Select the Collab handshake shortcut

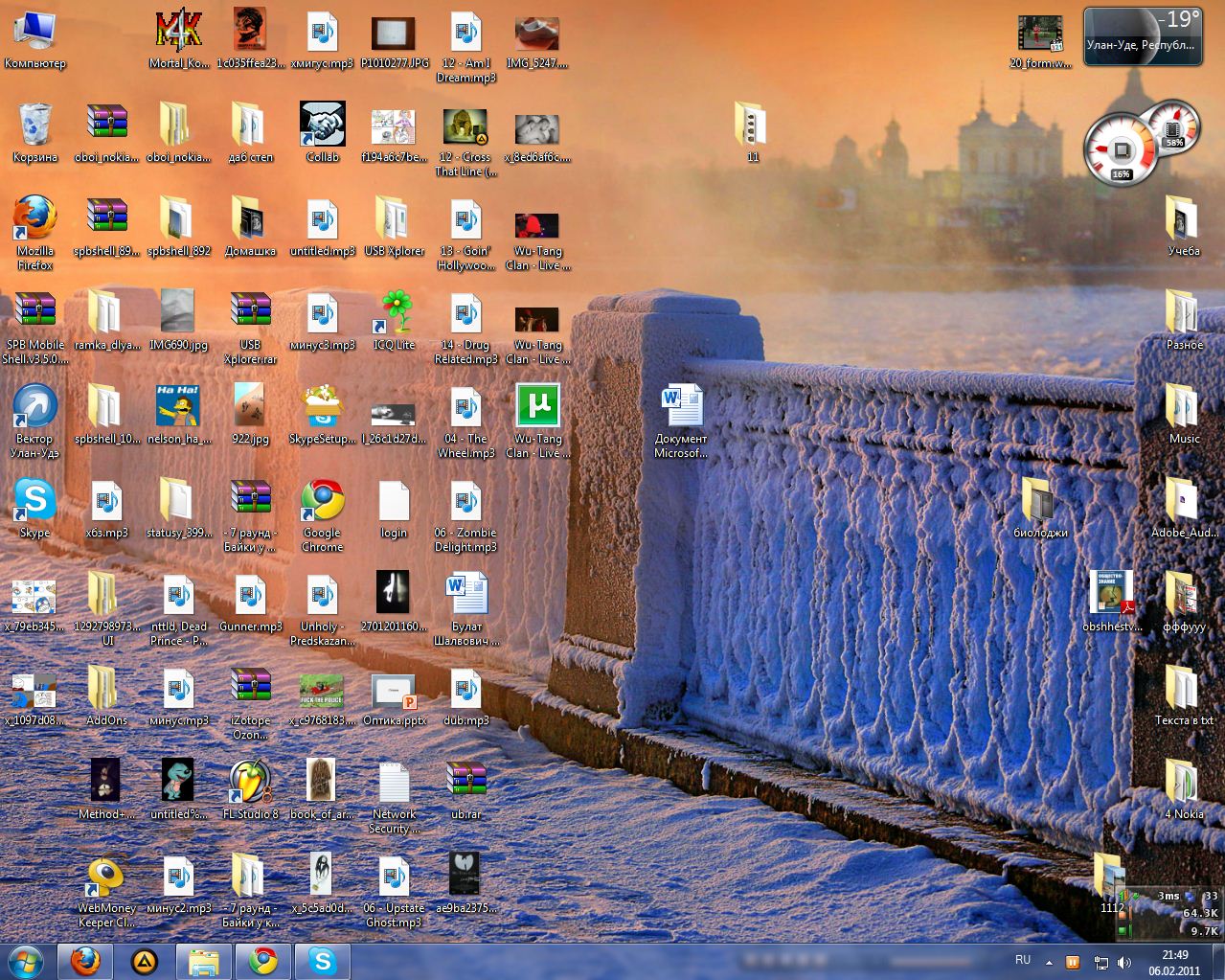[x=322, y=125]
